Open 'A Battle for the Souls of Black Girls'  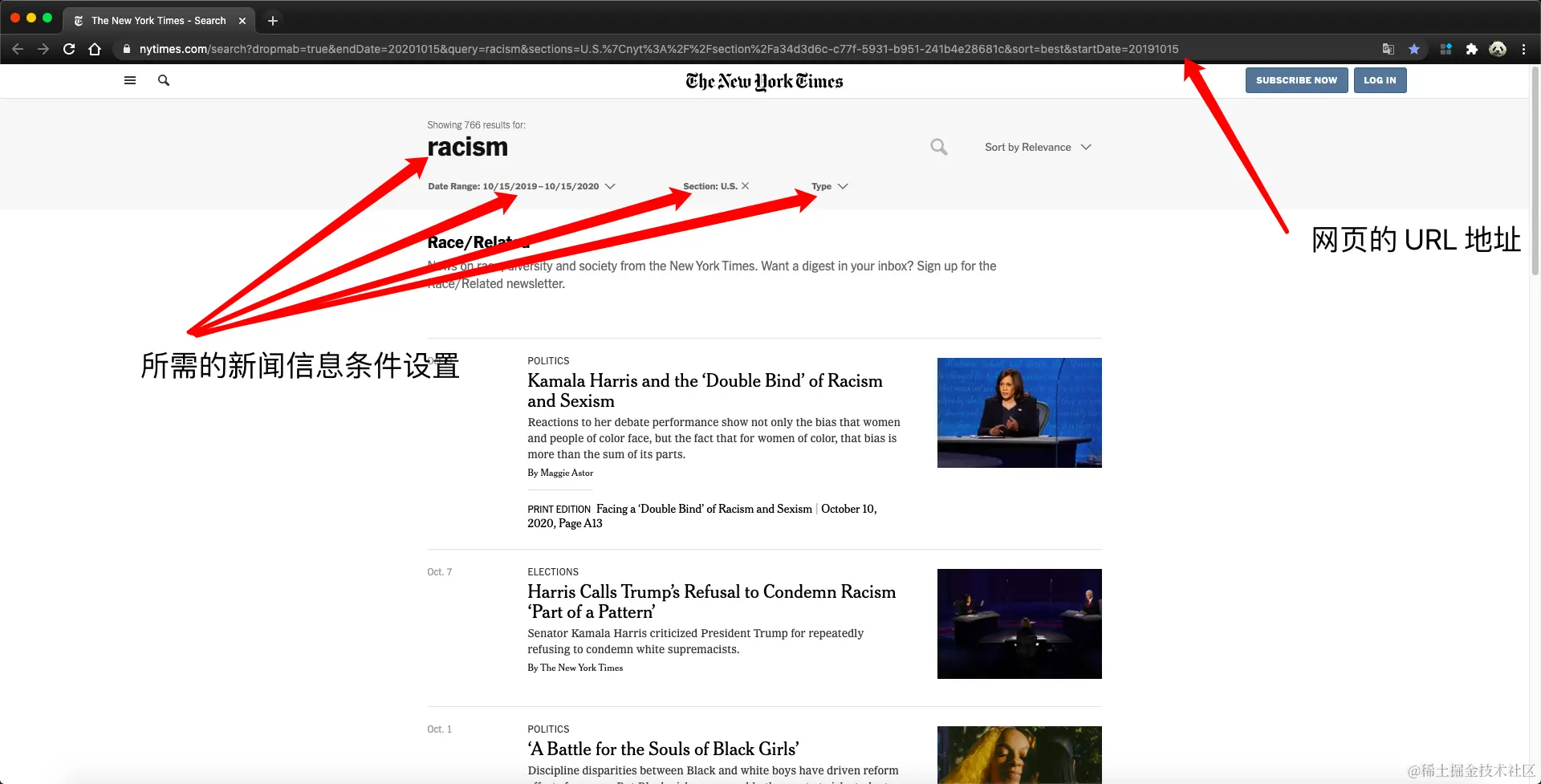[x=663, y=749]
